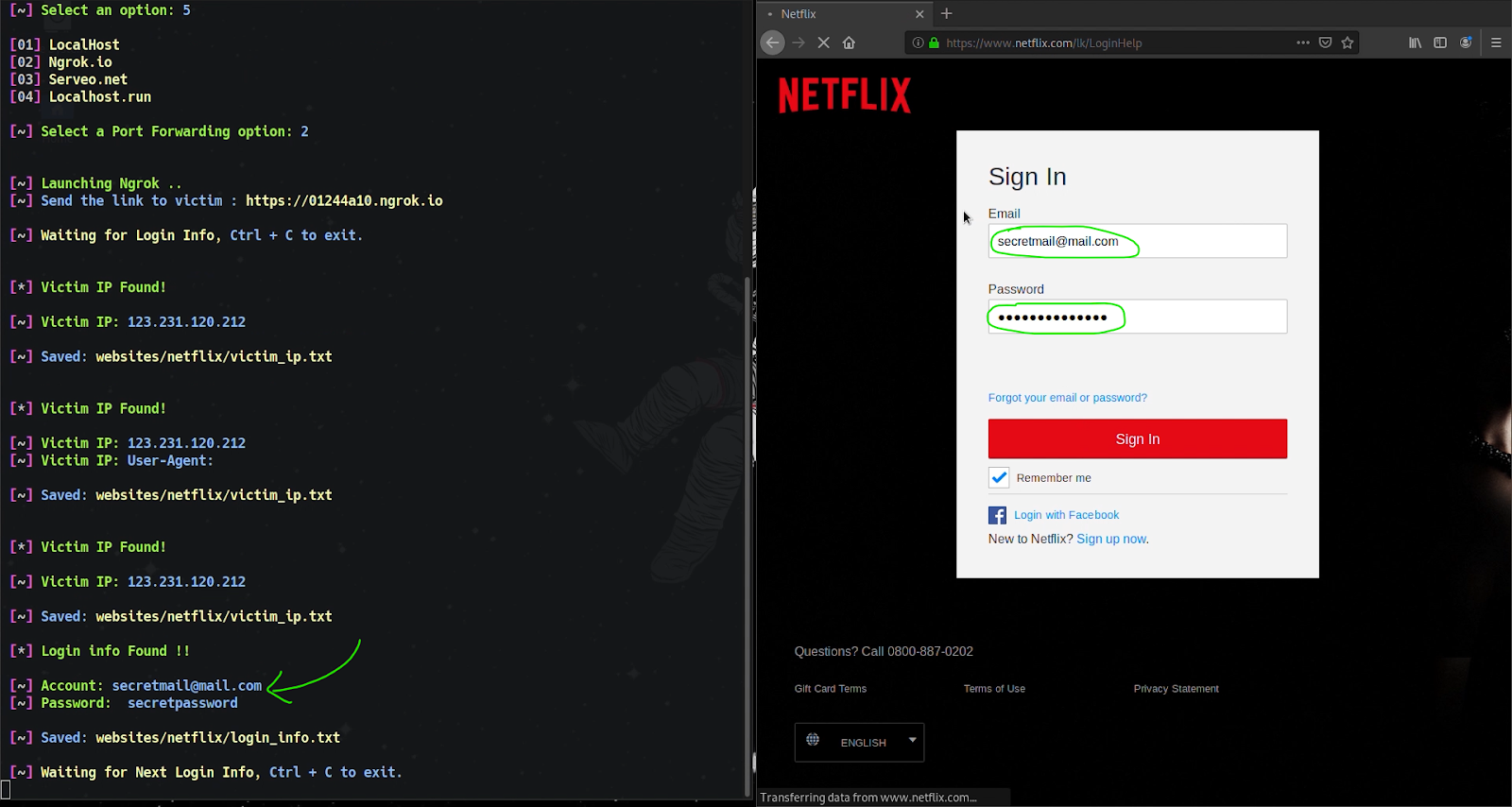
Task: Click the browser address bar URL
Action: point(1044,43)
